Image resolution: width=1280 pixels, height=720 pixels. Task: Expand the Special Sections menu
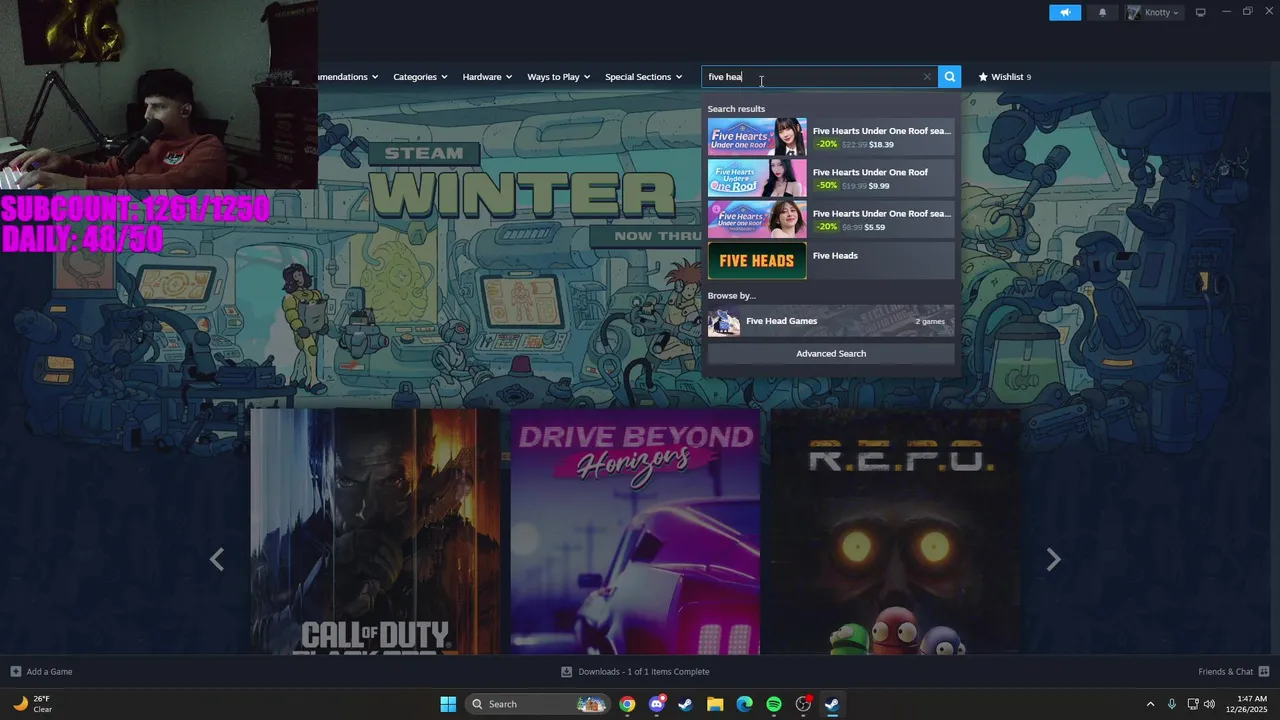pos(643,77)
